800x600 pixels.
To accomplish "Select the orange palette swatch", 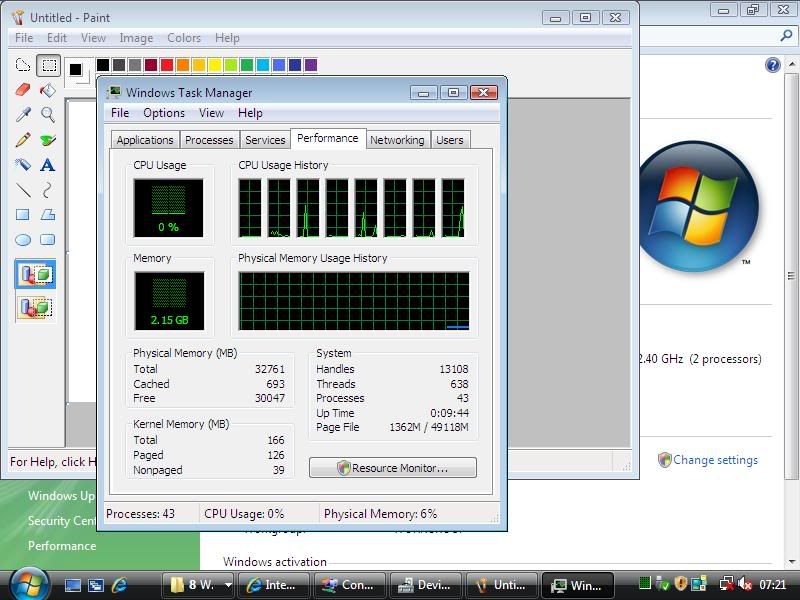I will coord(183,65).
